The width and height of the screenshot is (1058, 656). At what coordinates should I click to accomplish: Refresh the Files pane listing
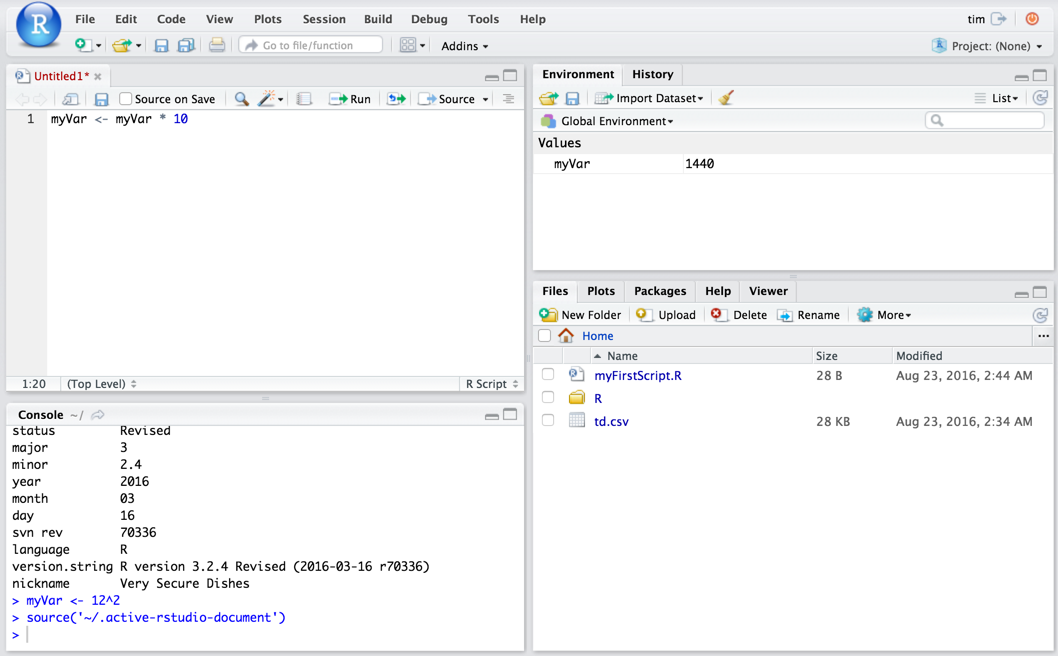1040,315
